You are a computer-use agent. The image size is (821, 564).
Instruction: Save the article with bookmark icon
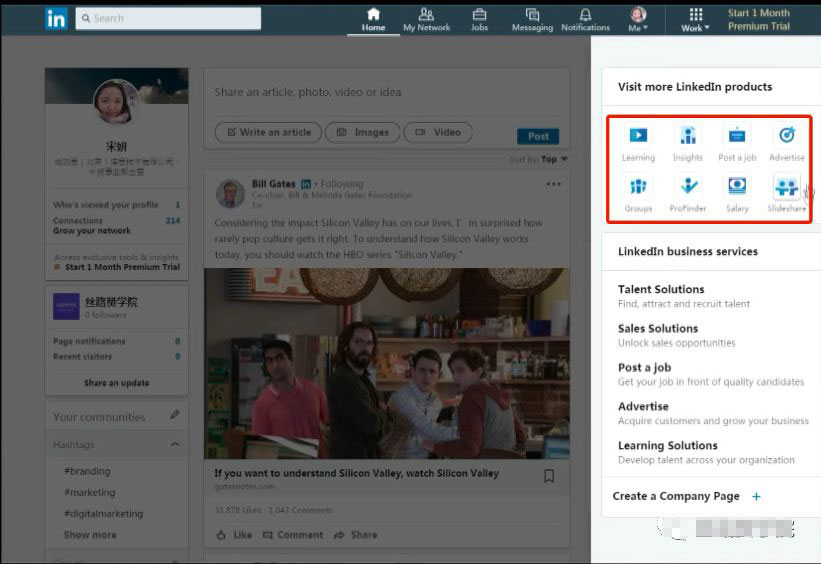point(549,475)
